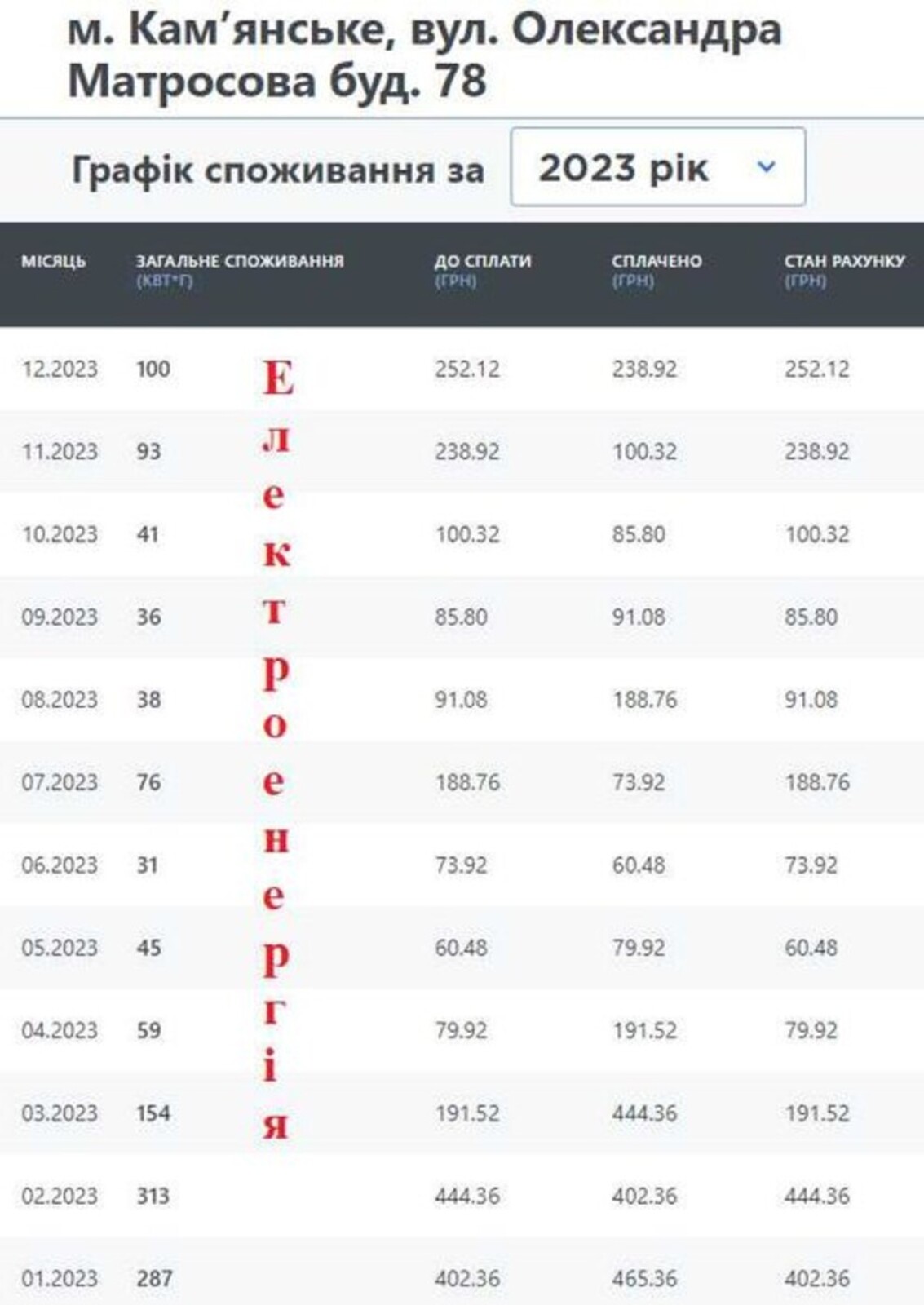
Task: Open the 2023 рік year dropdown
Action: tap(657, 167)
